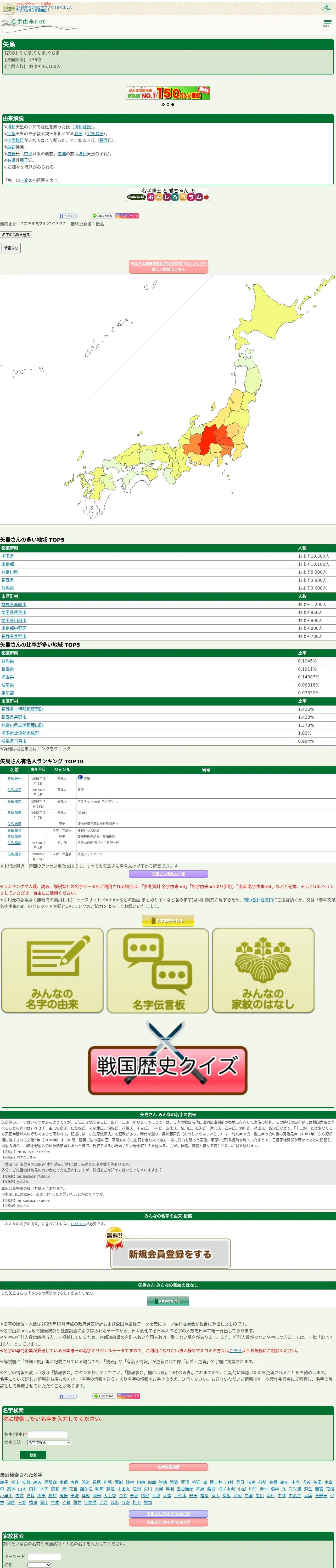Screen dimensions: 336x1568
Task: Open the pink 名字詳細検索 button
Action: [x=168, y=1467]
